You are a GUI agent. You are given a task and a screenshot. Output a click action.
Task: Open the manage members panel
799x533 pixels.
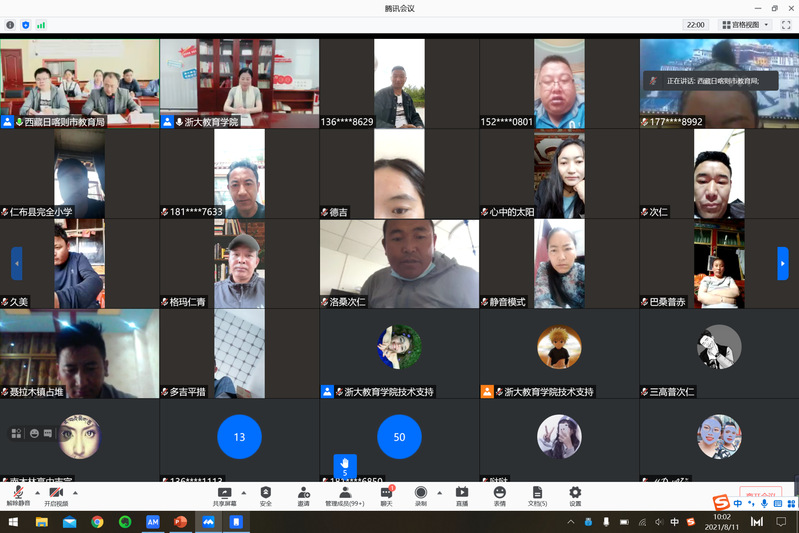tap(345, 493)
